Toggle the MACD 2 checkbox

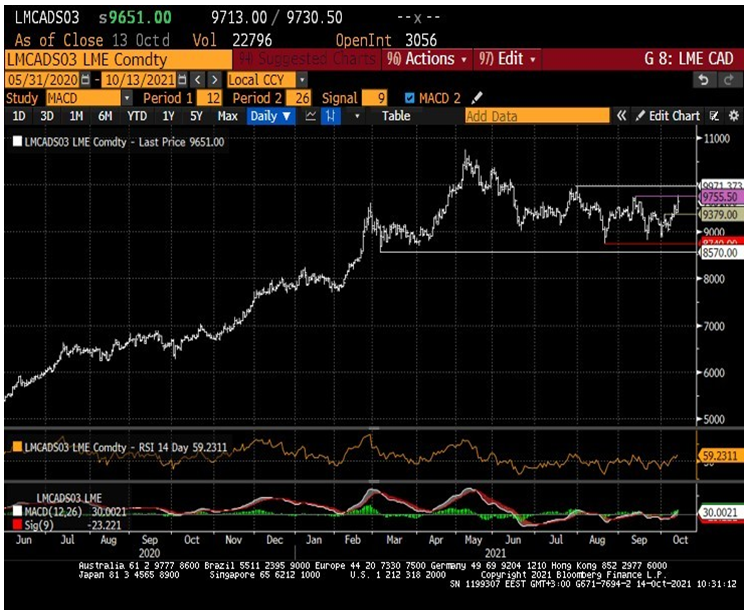(x=409, y=98)
